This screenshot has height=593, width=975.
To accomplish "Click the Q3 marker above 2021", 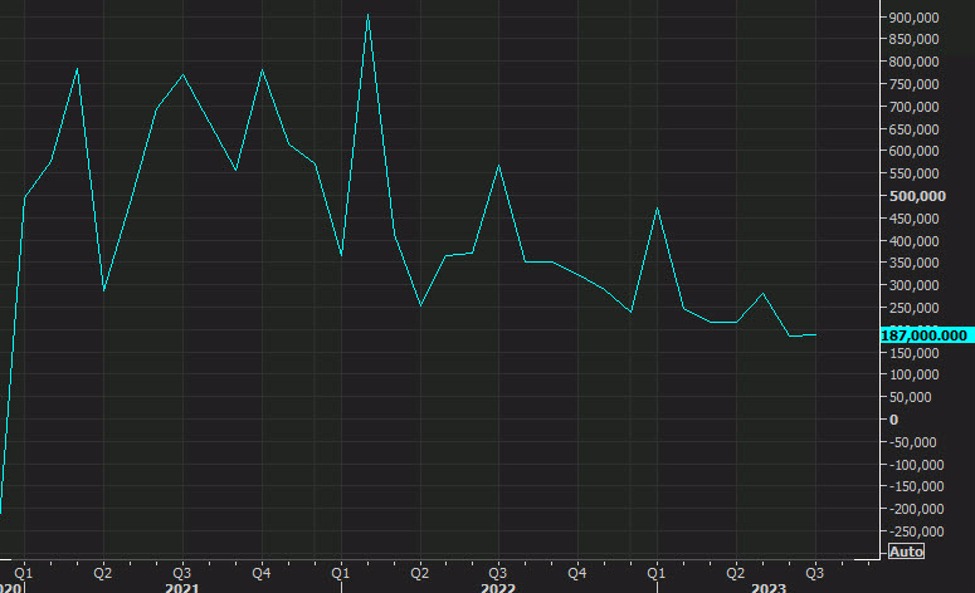I will [182, 573].
